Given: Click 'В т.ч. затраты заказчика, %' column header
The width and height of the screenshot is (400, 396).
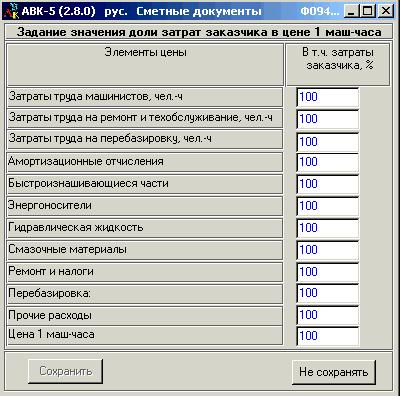Looking at the screenshot, I should tap(338, 65).
